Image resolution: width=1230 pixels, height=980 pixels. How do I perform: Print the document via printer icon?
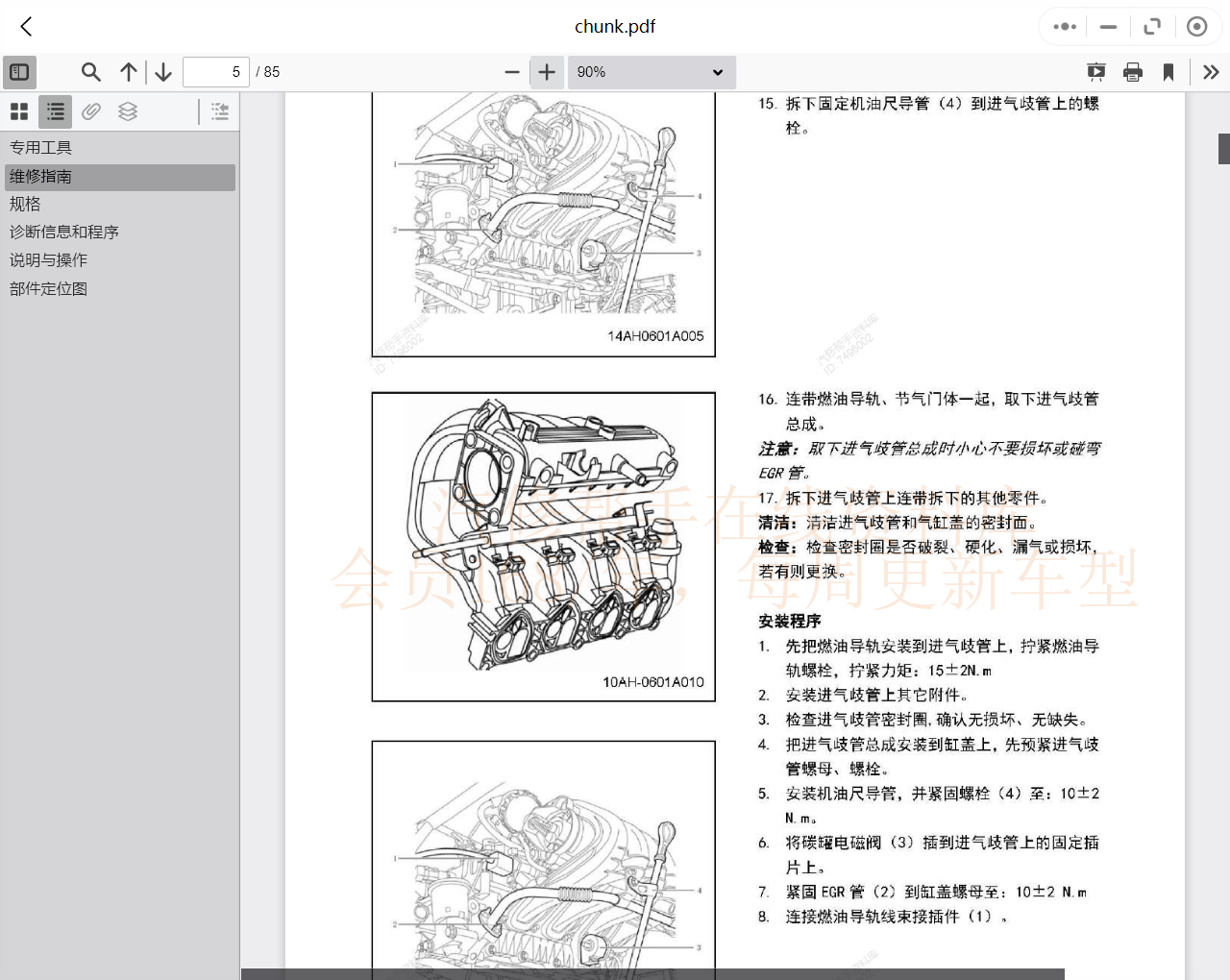pos(1132,72)
